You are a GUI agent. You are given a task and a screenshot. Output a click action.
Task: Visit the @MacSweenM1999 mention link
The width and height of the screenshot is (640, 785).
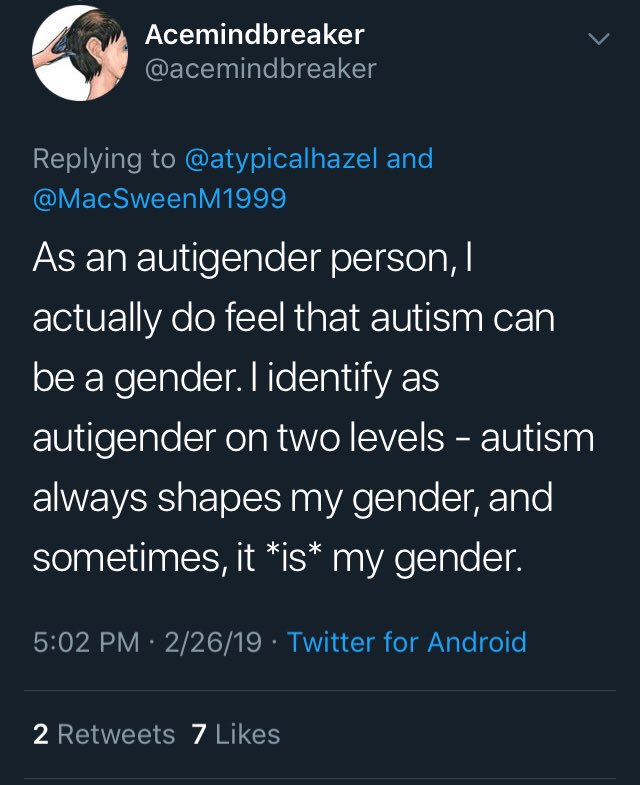(x=160, y=198)
